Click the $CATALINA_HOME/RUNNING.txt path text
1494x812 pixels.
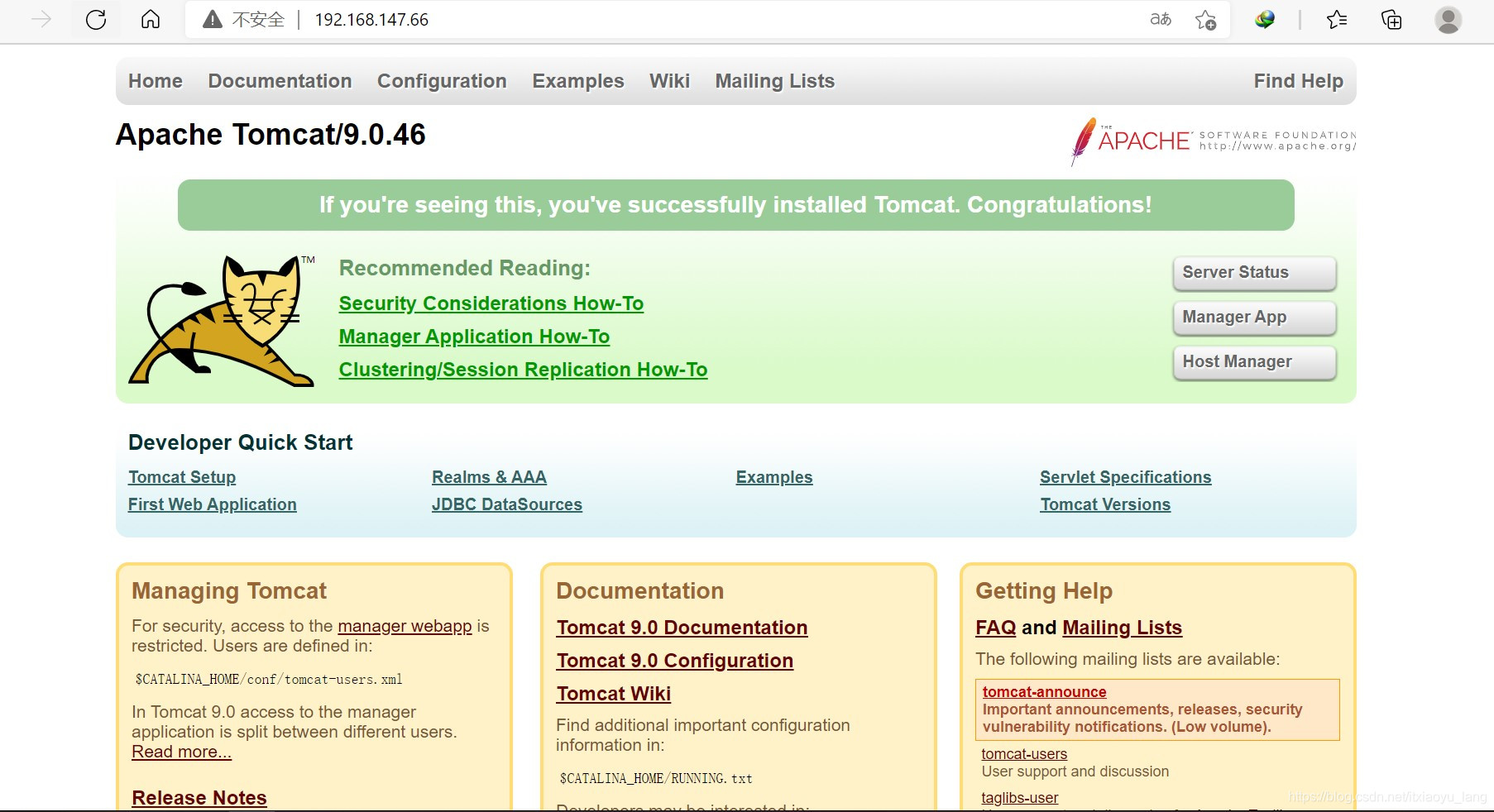tap(656, 779)
